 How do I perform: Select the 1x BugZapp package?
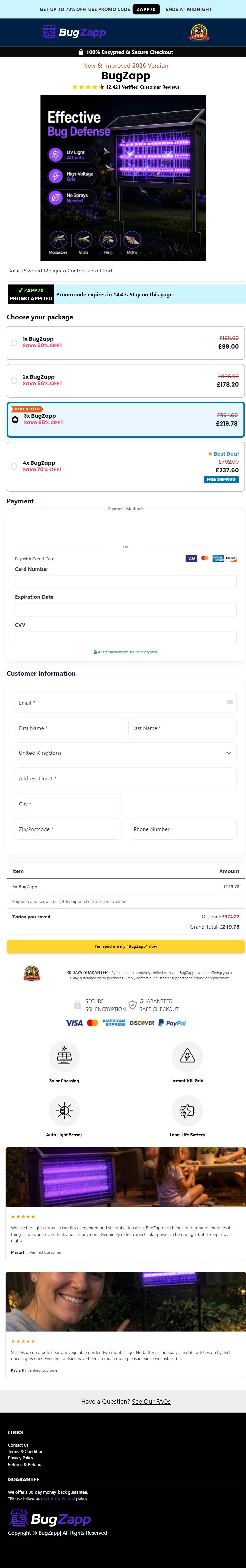tap(125, 343)
